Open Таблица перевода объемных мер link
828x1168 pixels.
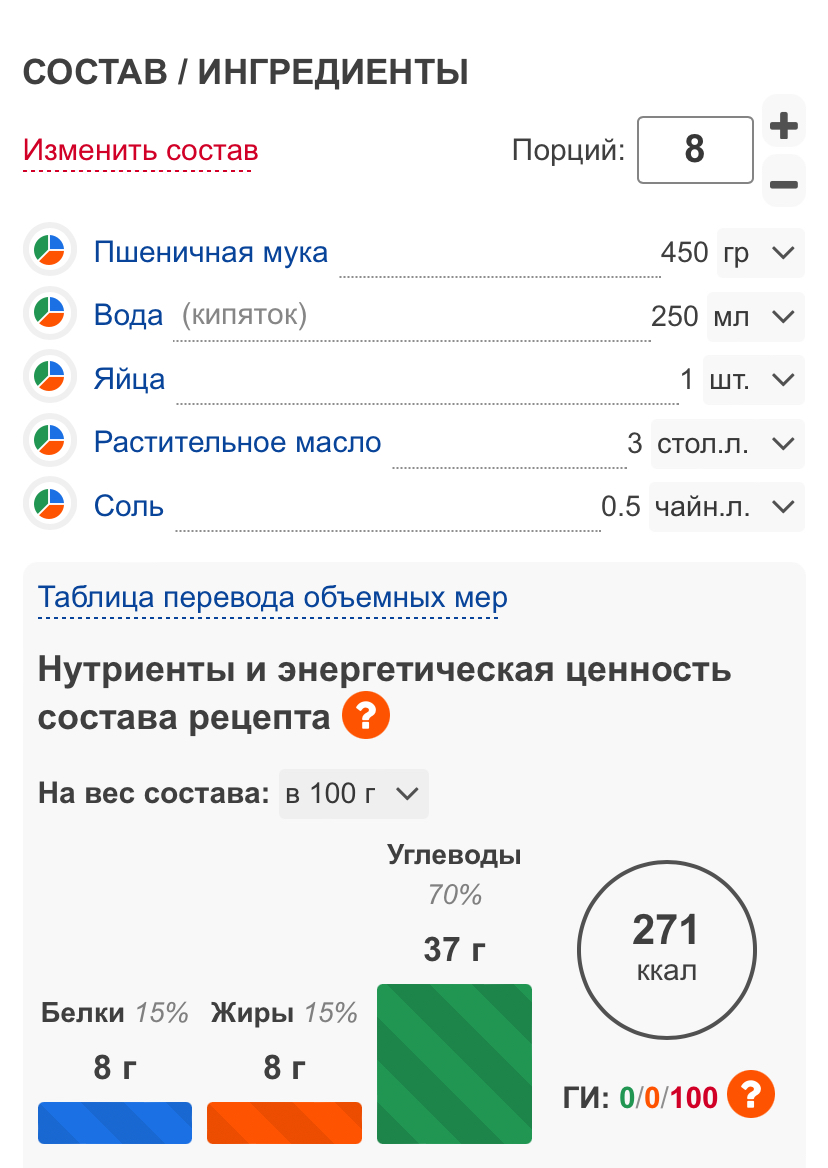point(273,598)
